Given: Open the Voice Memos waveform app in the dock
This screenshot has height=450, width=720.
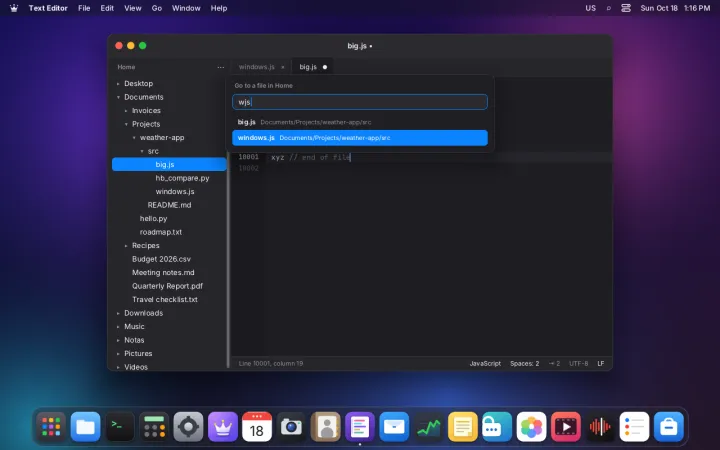Looking at the screenshot, I should click(x=600, y=427).
